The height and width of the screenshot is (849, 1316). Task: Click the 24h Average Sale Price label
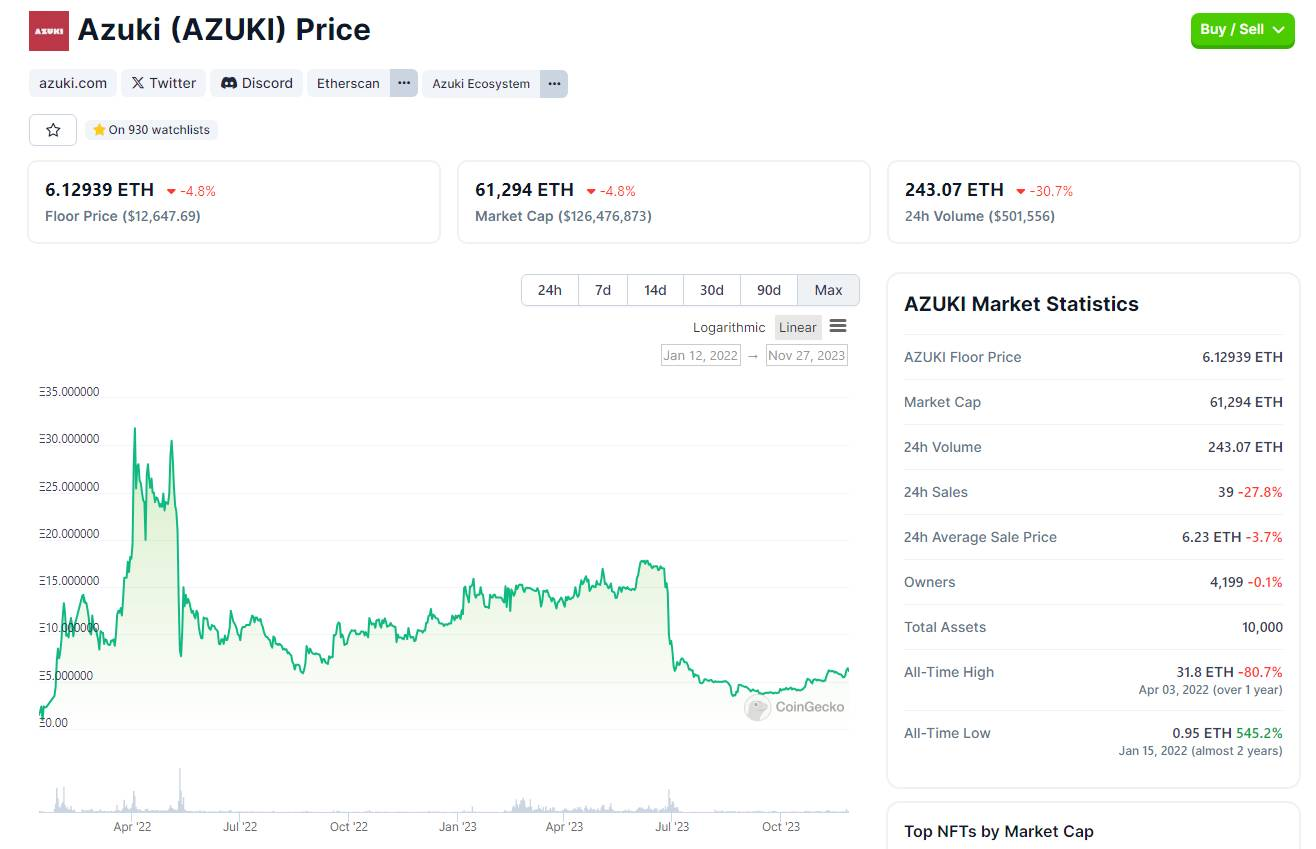pyautogui.click(x=980, y=537)
